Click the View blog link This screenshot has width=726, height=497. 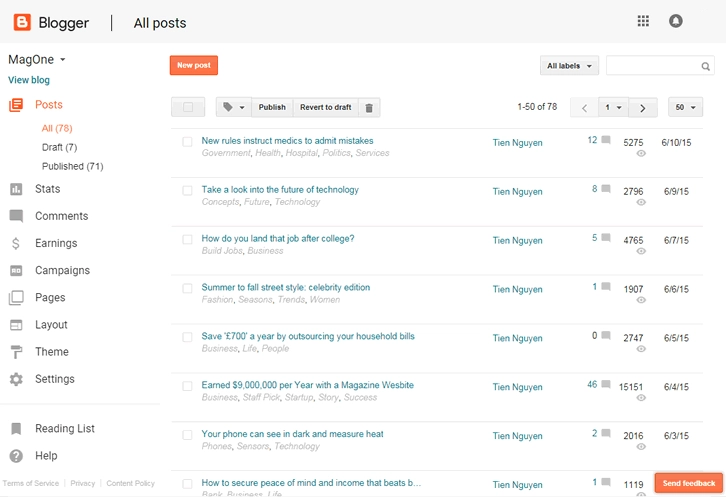click(29, 80)
